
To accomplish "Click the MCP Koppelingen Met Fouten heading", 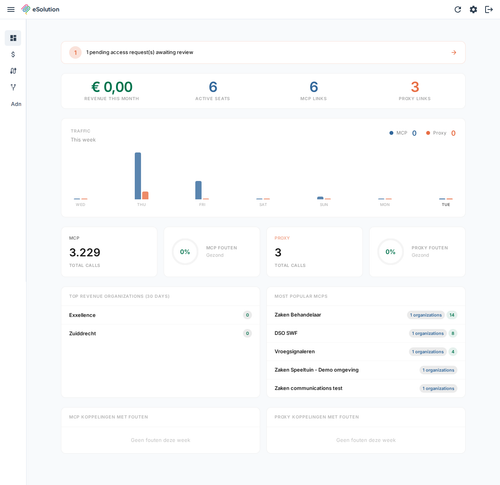I will tap(108, 417).
